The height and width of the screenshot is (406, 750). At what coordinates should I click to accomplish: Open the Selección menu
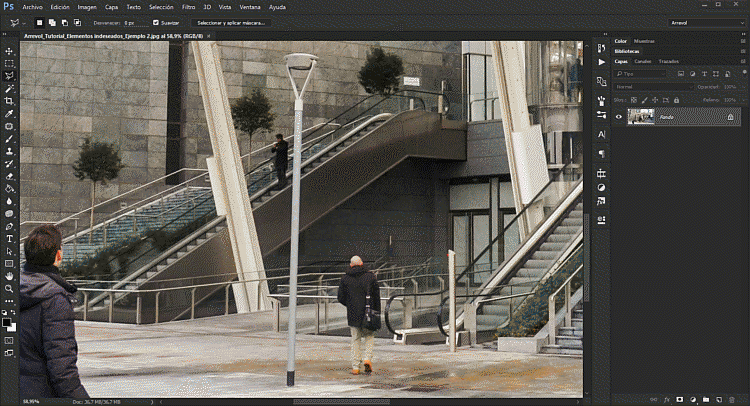pyautogui.click(x=161, y=7)
